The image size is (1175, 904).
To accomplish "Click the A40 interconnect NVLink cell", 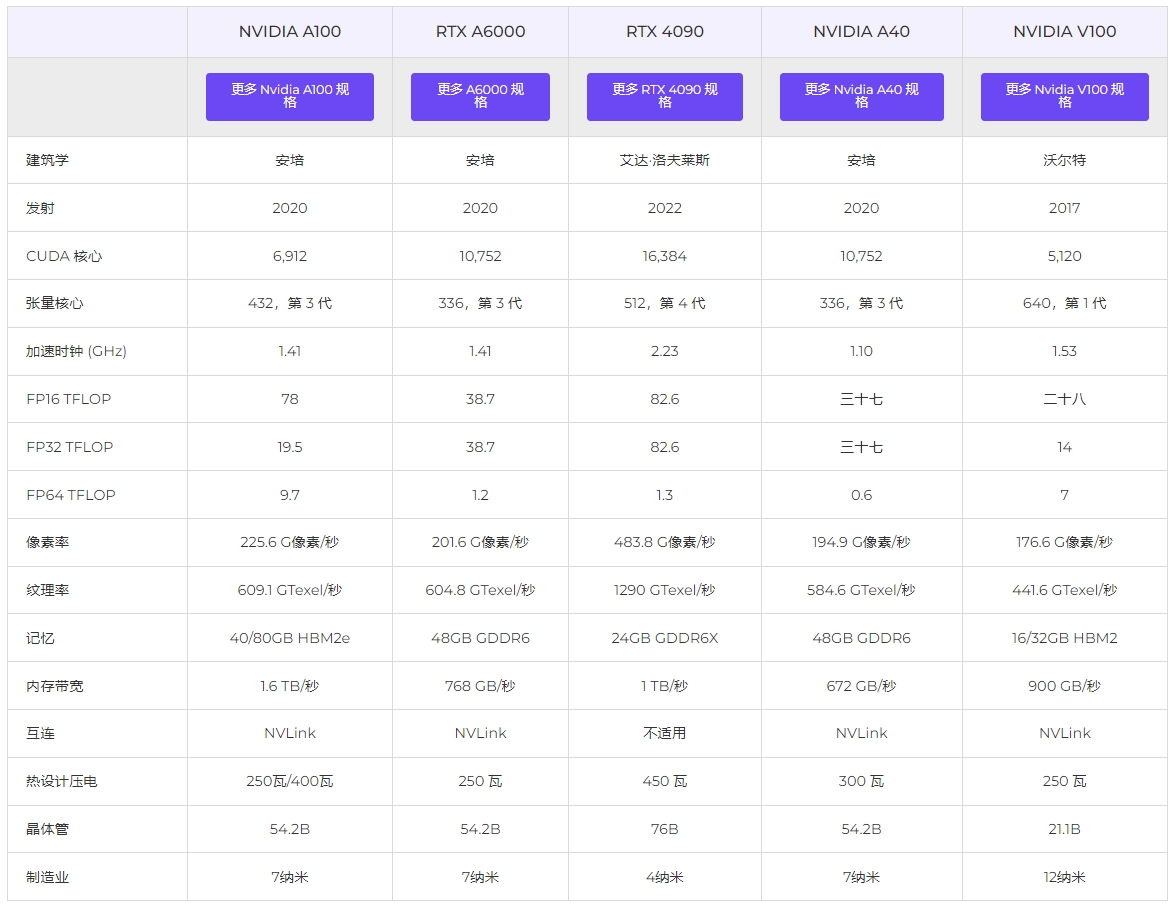I will pyautogui.click(x=861, y=733).
